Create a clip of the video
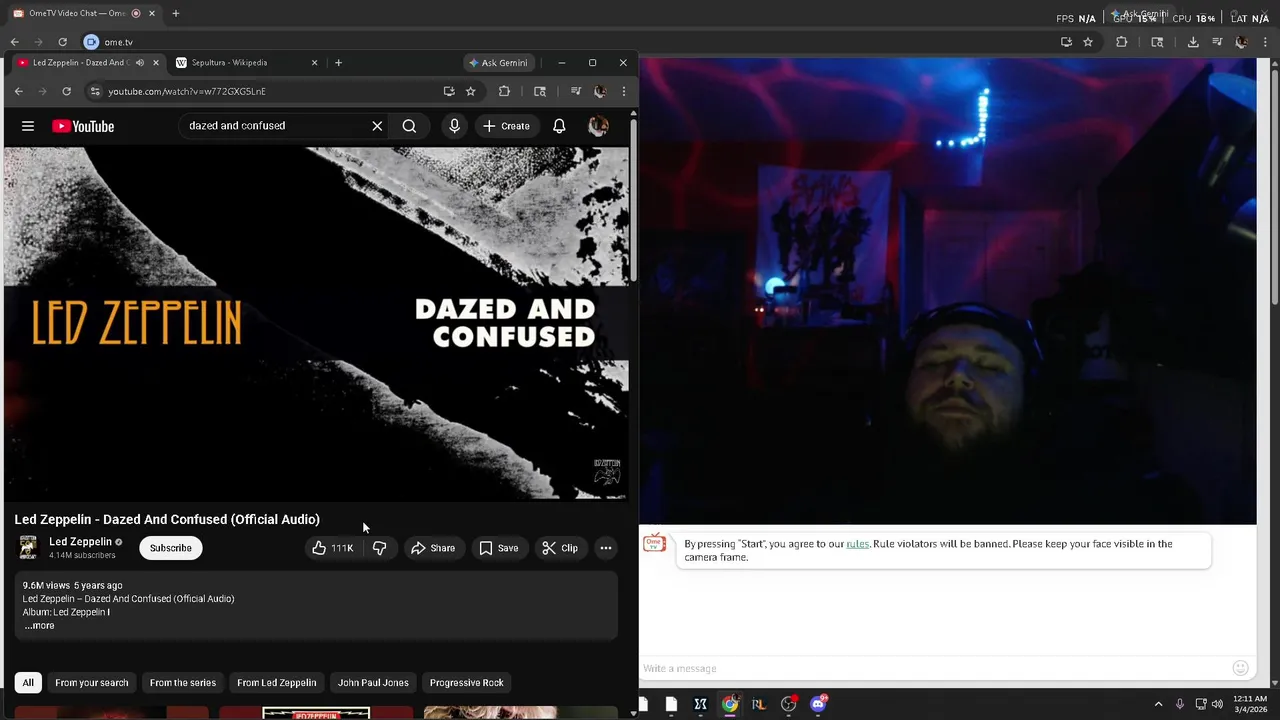Viewport: 1280px width, 720px height. (x=560, y=548)
